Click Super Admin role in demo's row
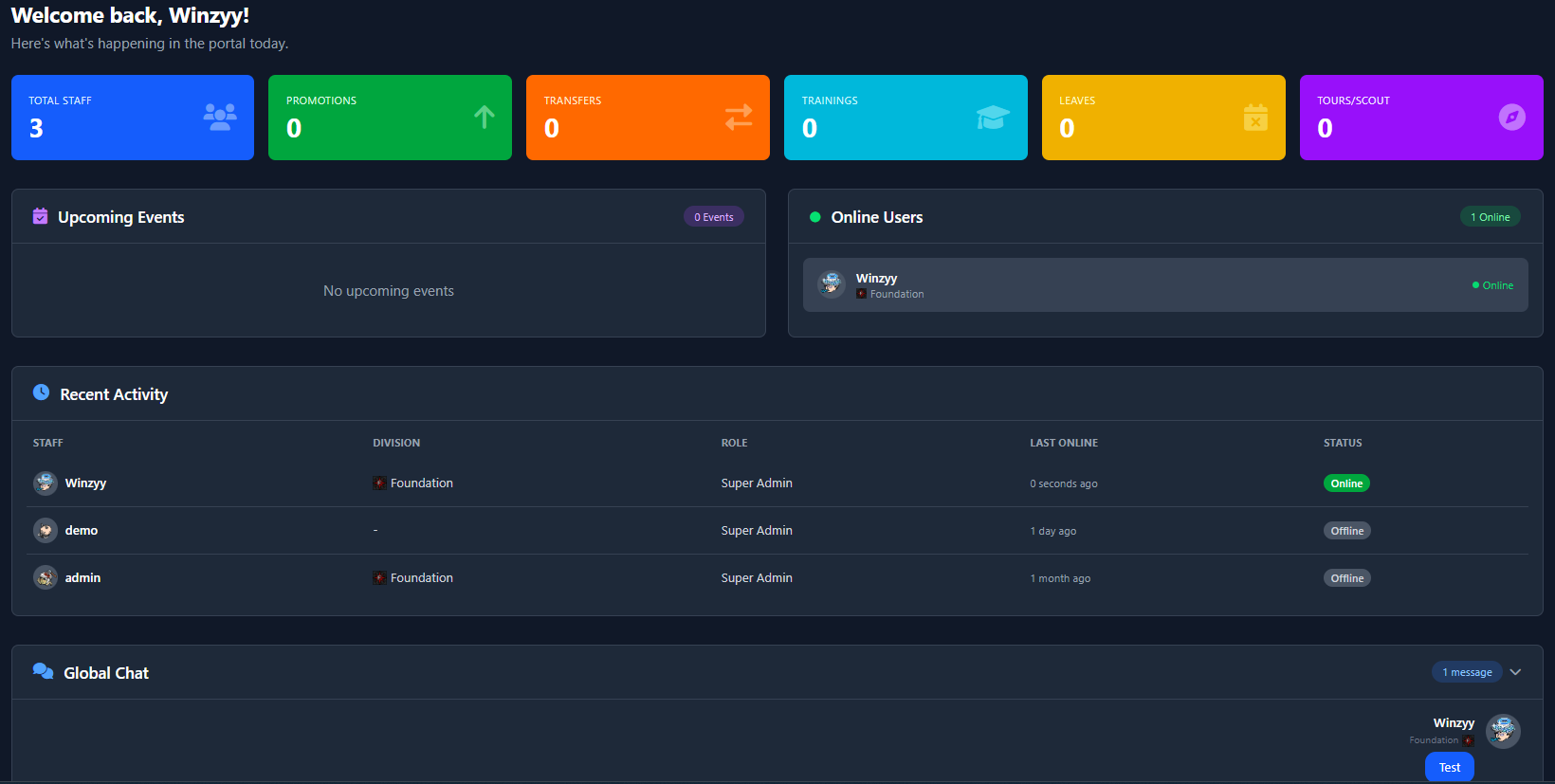The width and height of the screenshot is (1555, 784). click(757, 531)
